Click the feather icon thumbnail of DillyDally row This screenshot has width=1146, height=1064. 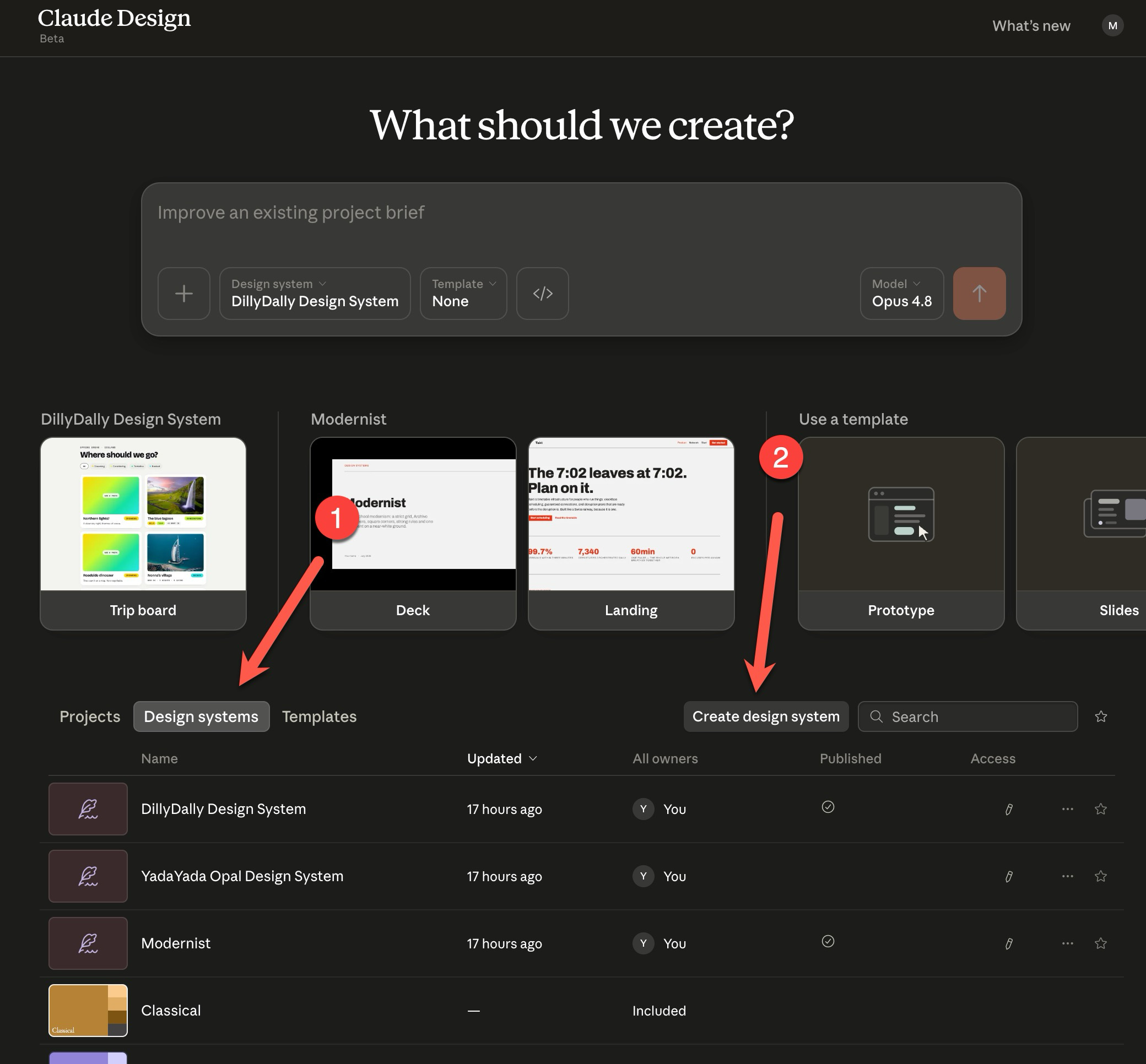[88, 809]
